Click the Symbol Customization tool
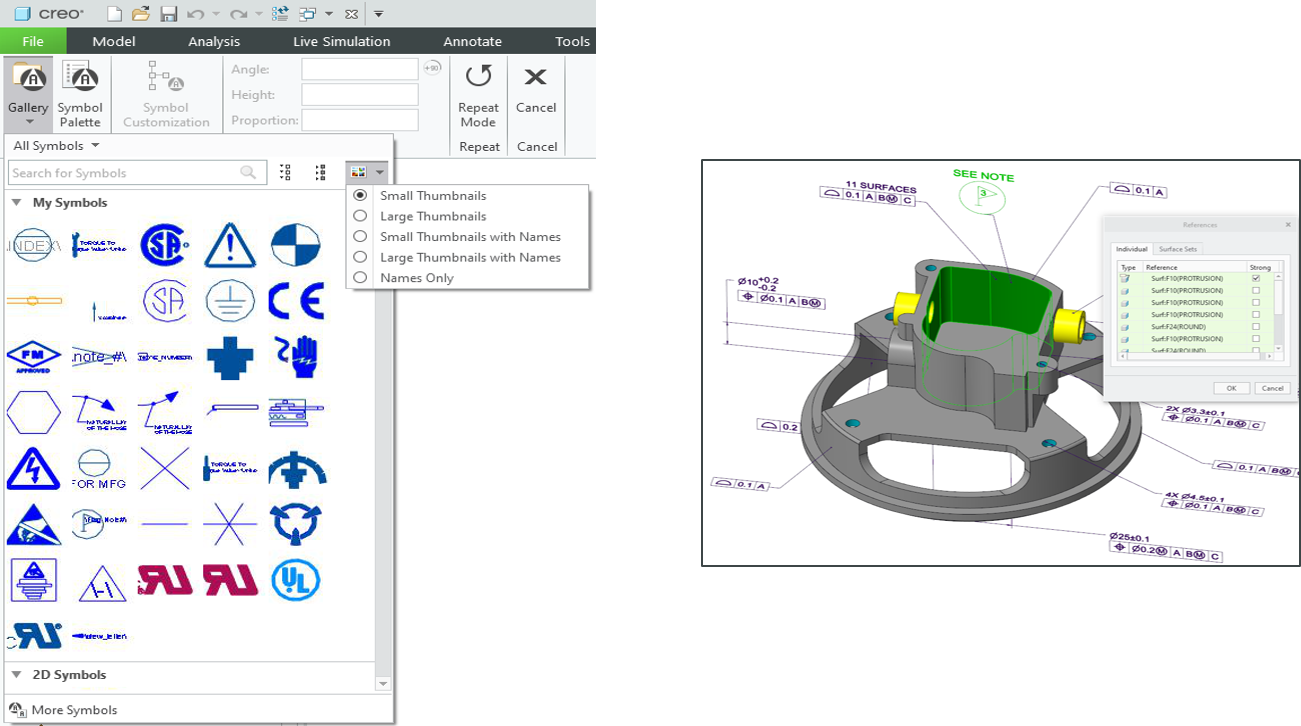Viewport: 1301px width, 726px height. [166, 94]
